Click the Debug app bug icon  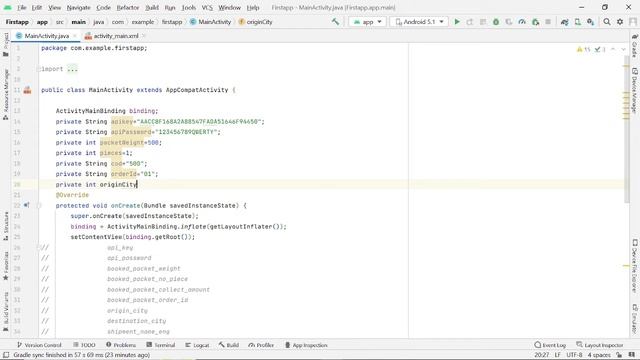[496, 22]
